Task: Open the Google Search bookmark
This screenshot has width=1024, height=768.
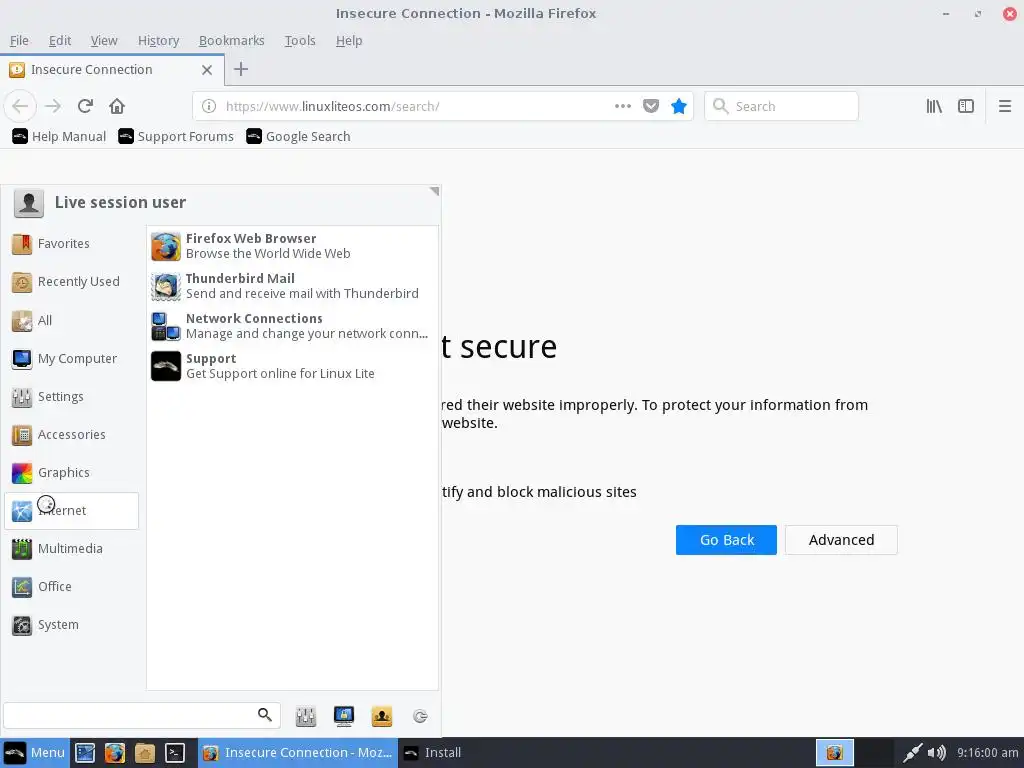Action: click(x=298, y=136)
